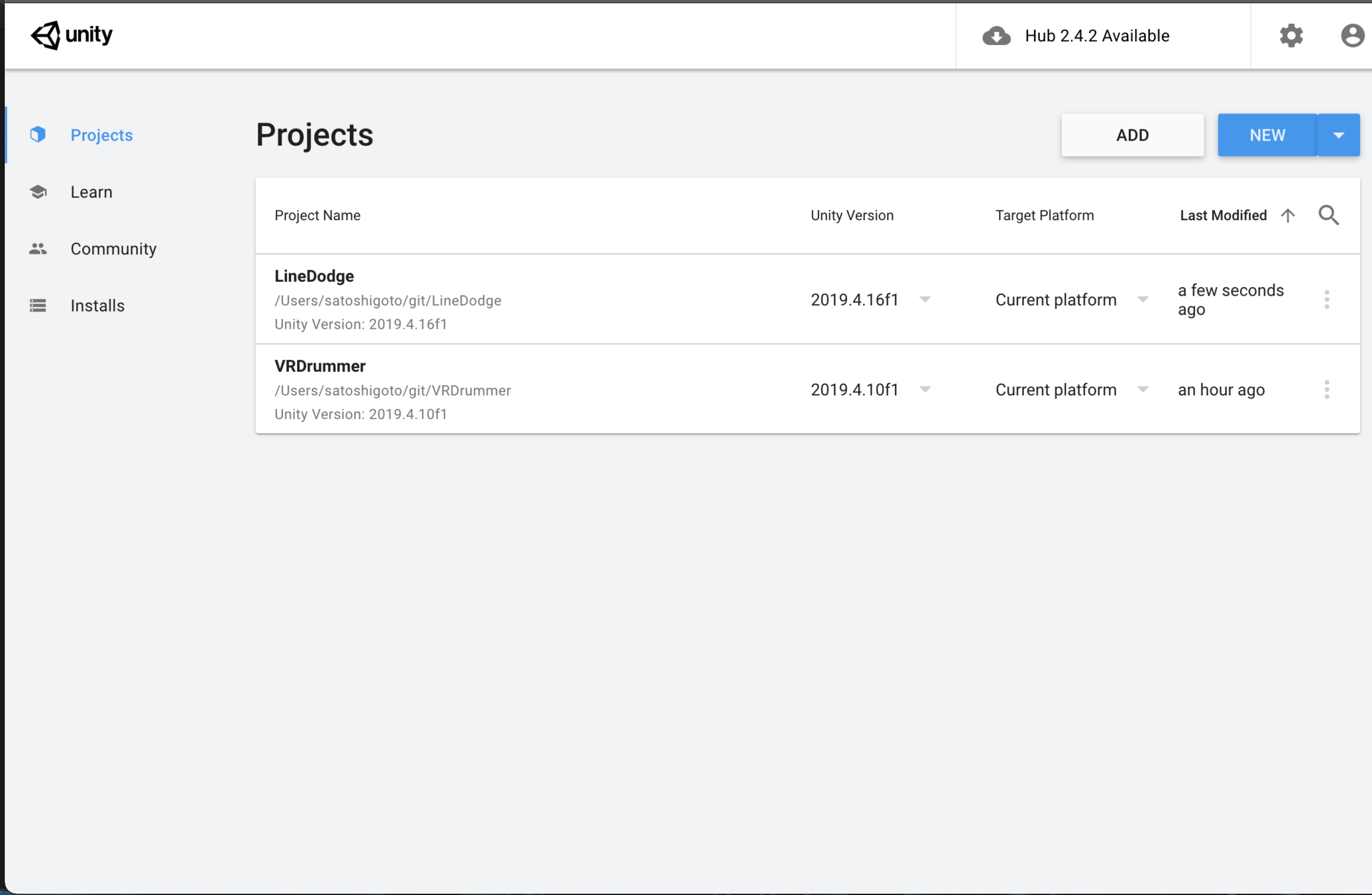Image resolution: width=1372 pixels, height=895 pixels.
Task: Open VRDrummer Unity version dropdown
Action: click(x=925, y=390)
